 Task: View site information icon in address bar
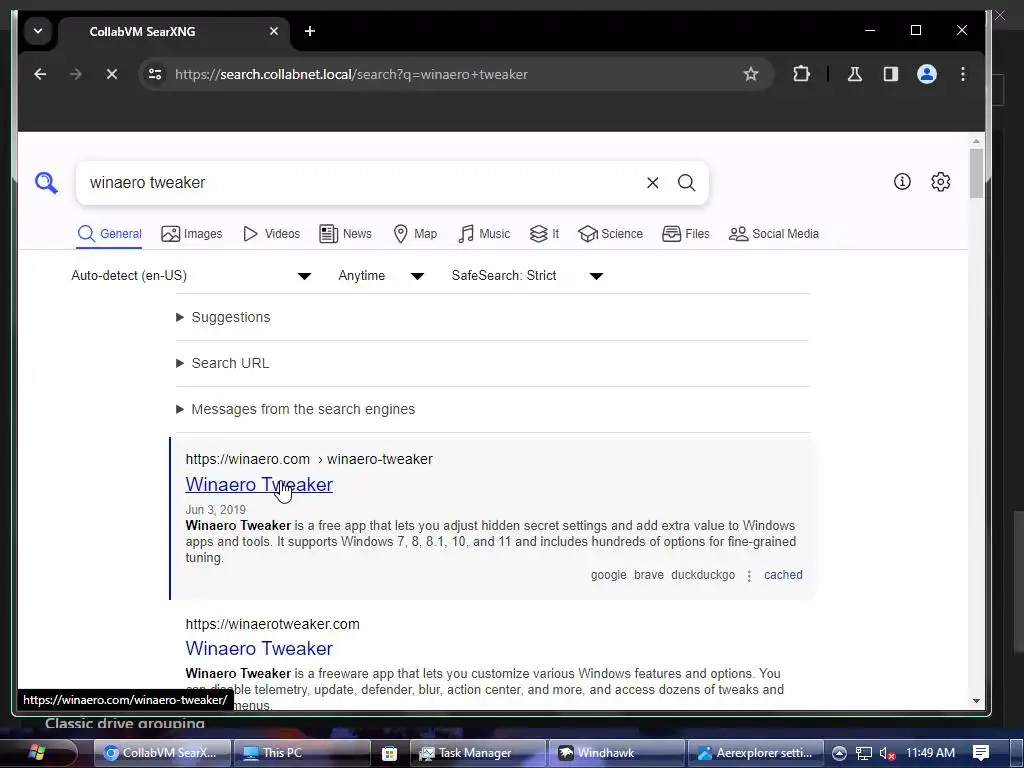155,74
